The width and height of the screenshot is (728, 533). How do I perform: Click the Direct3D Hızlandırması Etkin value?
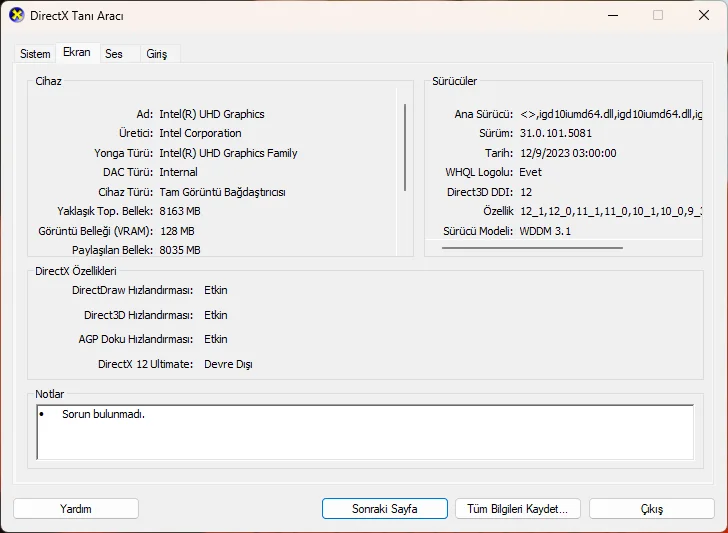[x=216, y=315]
